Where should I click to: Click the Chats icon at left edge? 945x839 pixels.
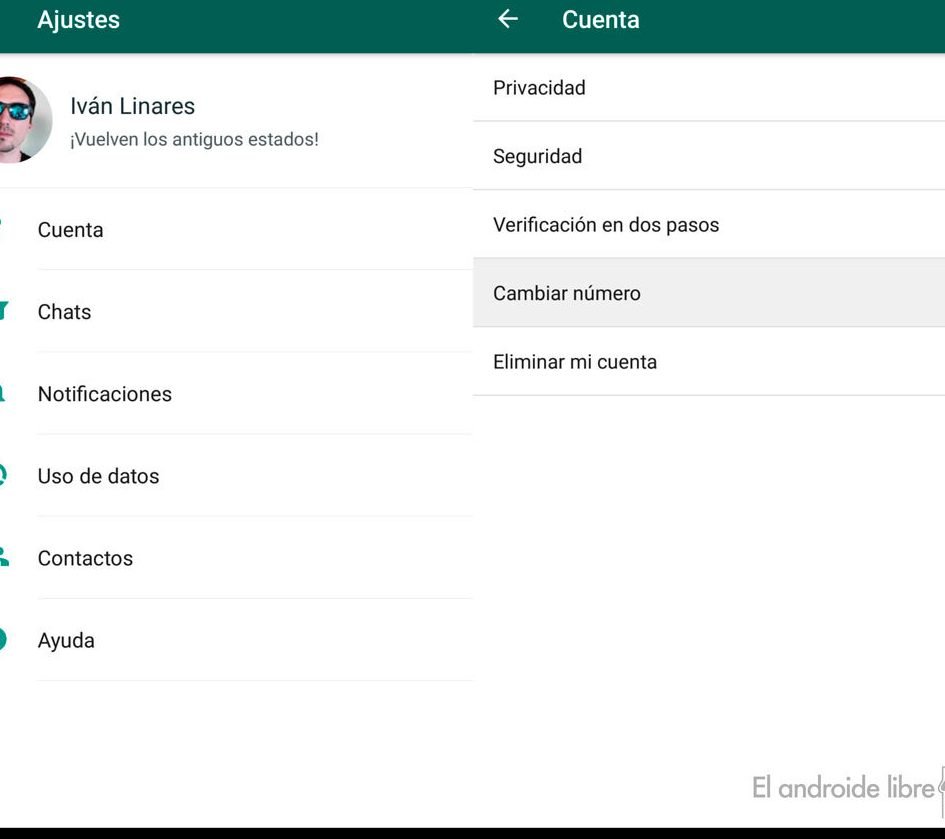coord(3,311)
